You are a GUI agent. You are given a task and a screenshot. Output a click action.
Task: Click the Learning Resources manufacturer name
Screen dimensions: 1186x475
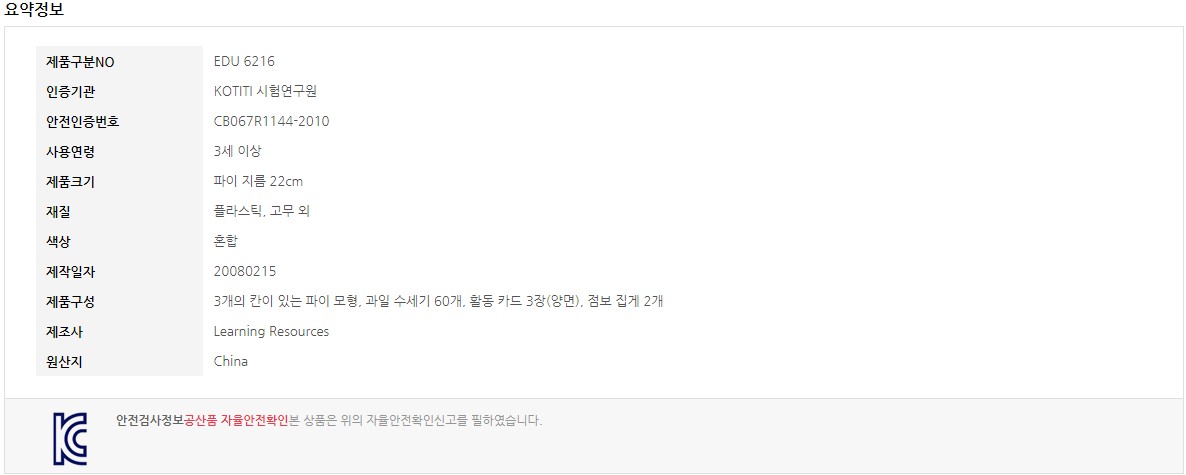pyautogui.click(x=272, y=331)
